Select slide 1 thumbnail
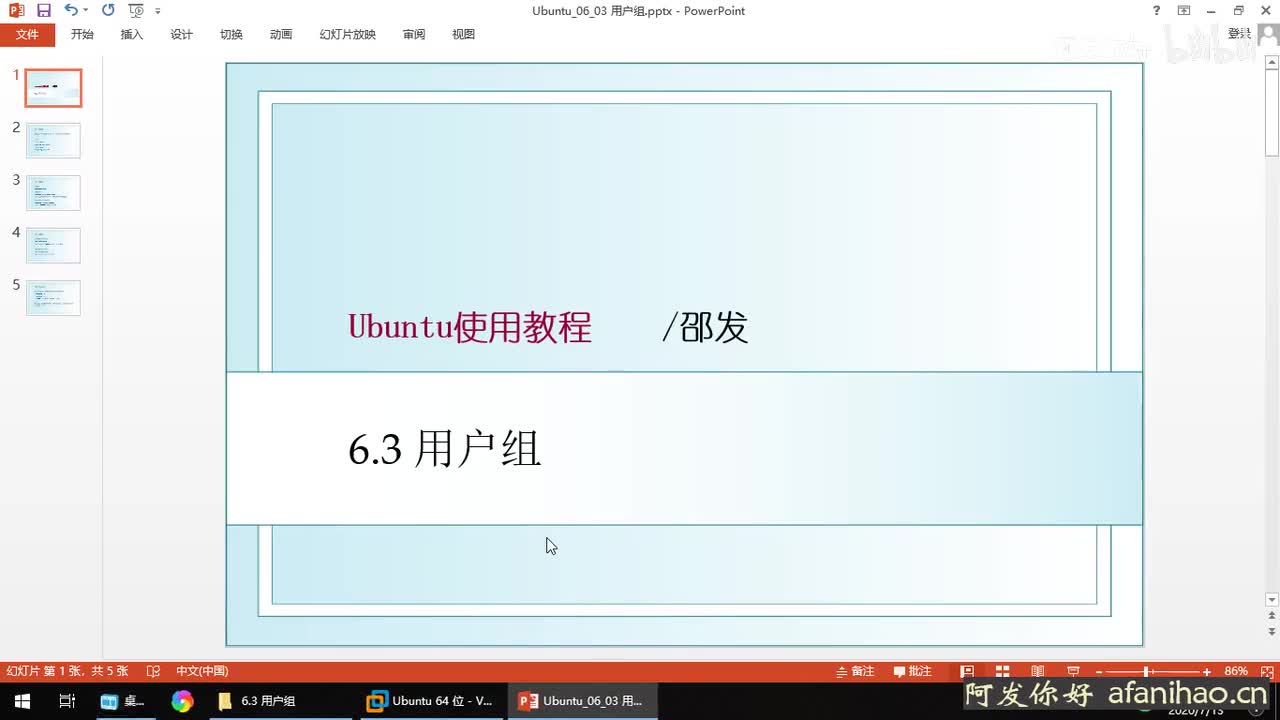Viewport: 1280px width, 720px height. pyautogui.click(x=53, y=88)
